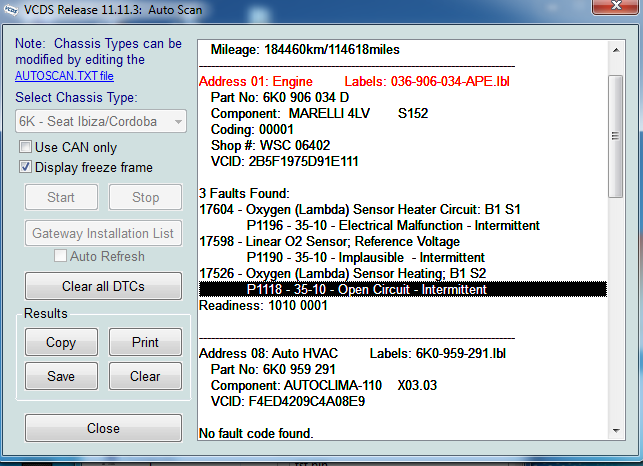
Task: Open the AUTOSCAN.TXT file link
Action: 64,76
